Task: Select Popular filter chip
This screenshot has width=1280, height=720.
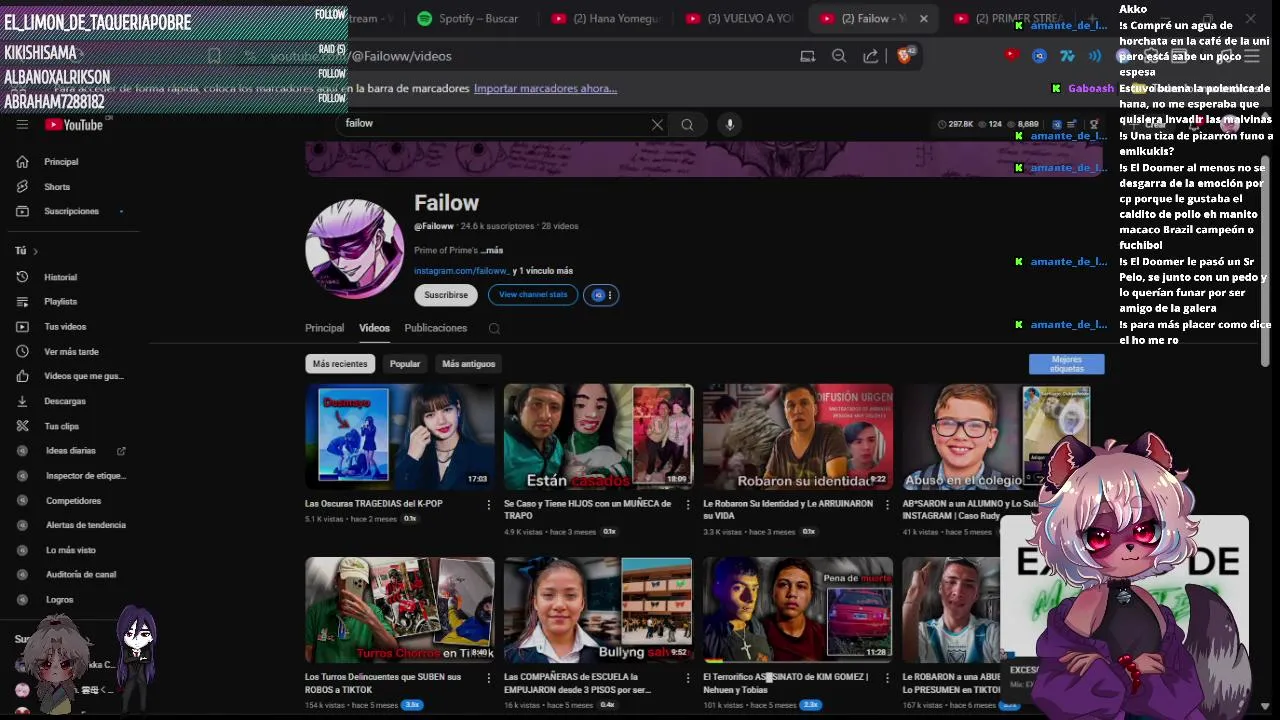Action: [x=405, y=364]
